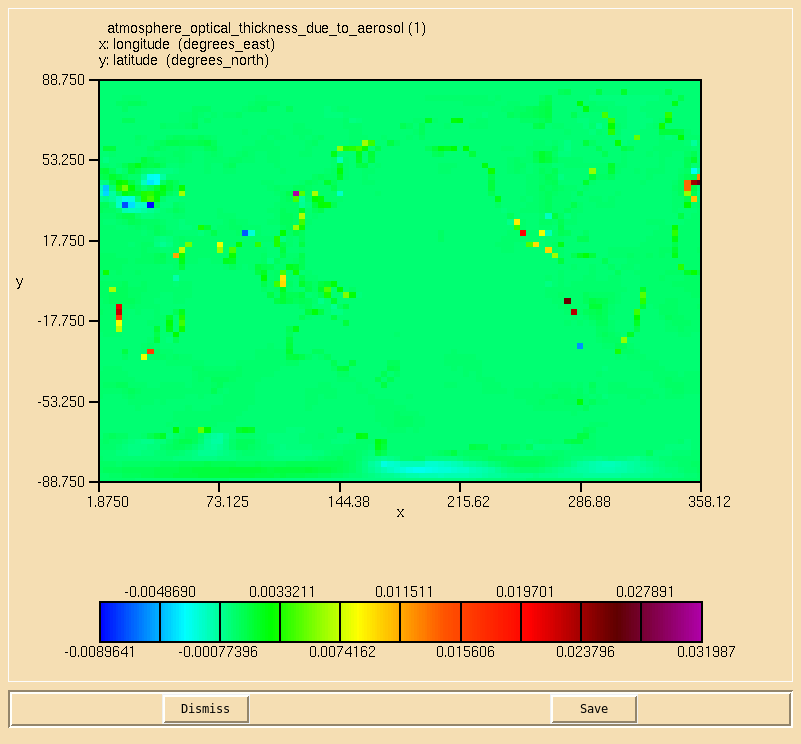This screenshot has width=801, height=744.
Task: Click the dark blue colorbar segment
Action: (130, 622)
